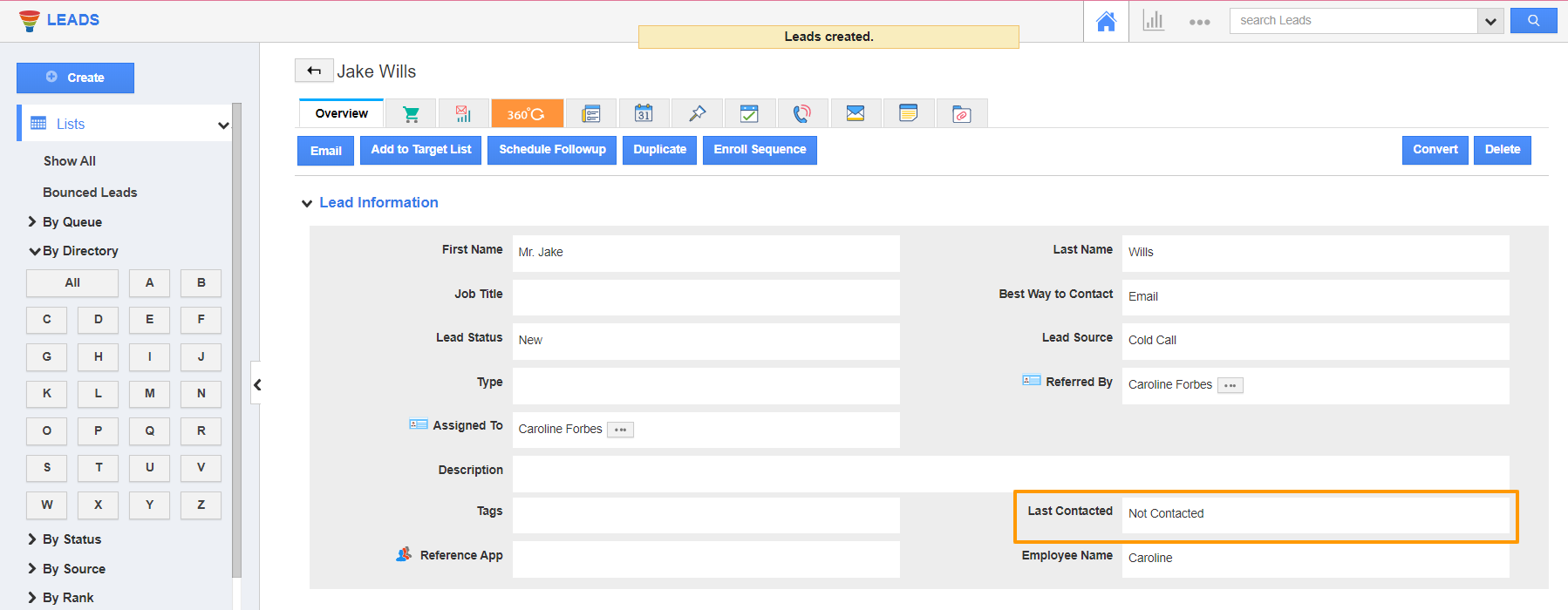The image size is (1568, 610).
Task: Open the emails envelope tab
Action: 856,114
